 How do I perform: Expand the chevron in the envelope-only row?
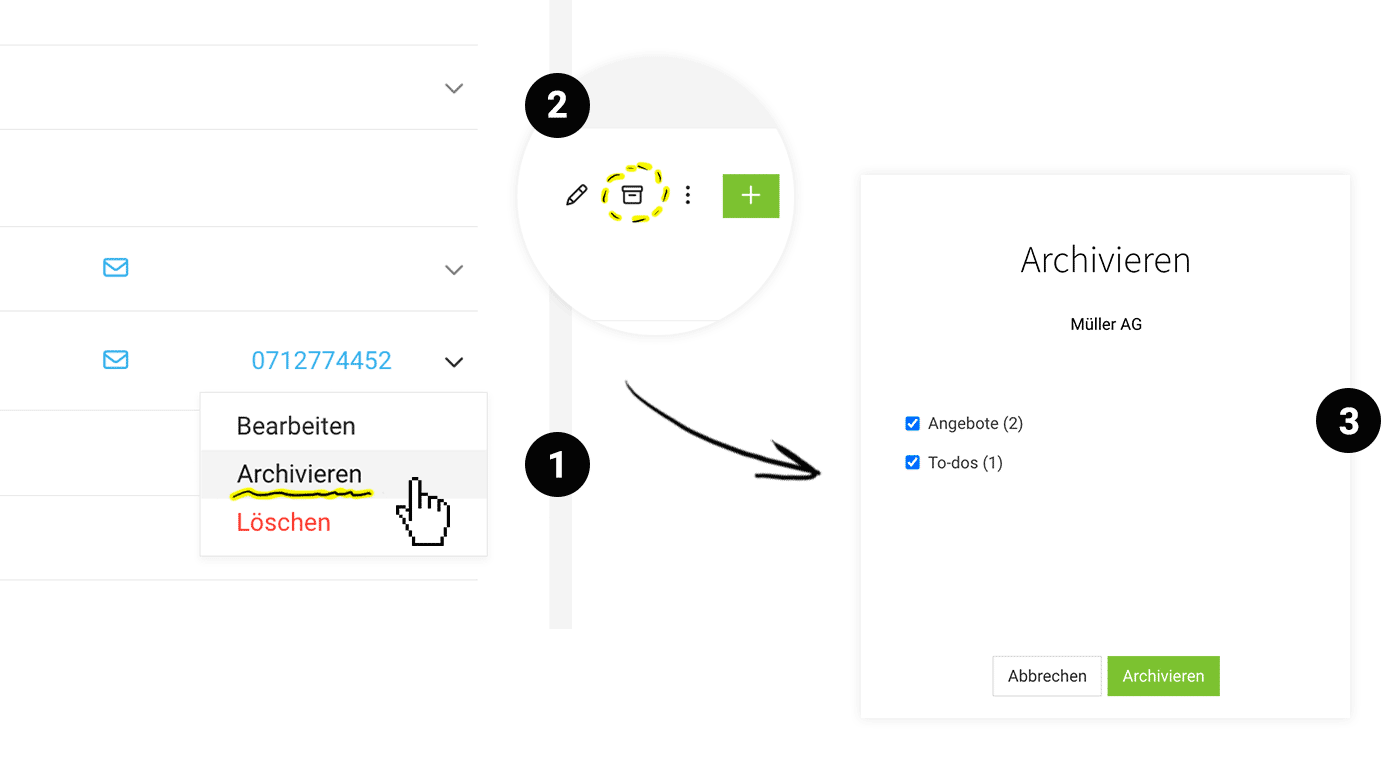coord(454,269)
